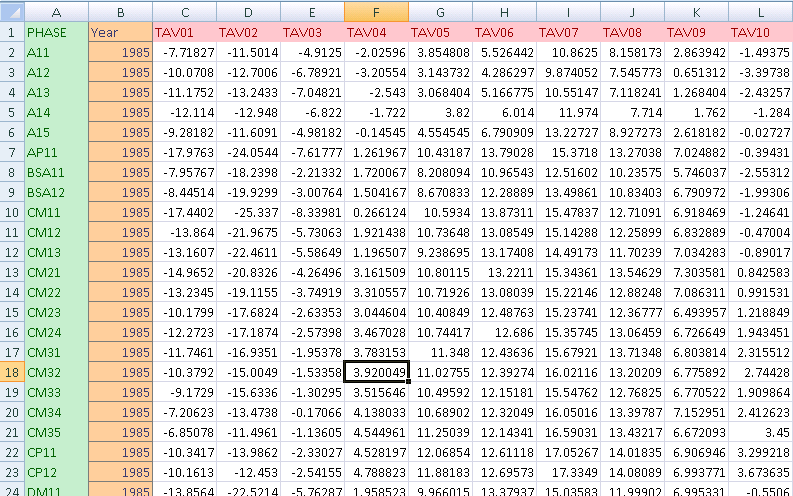793x496 pixels.
Task: Select row 10 header
Action: [11, 212]
